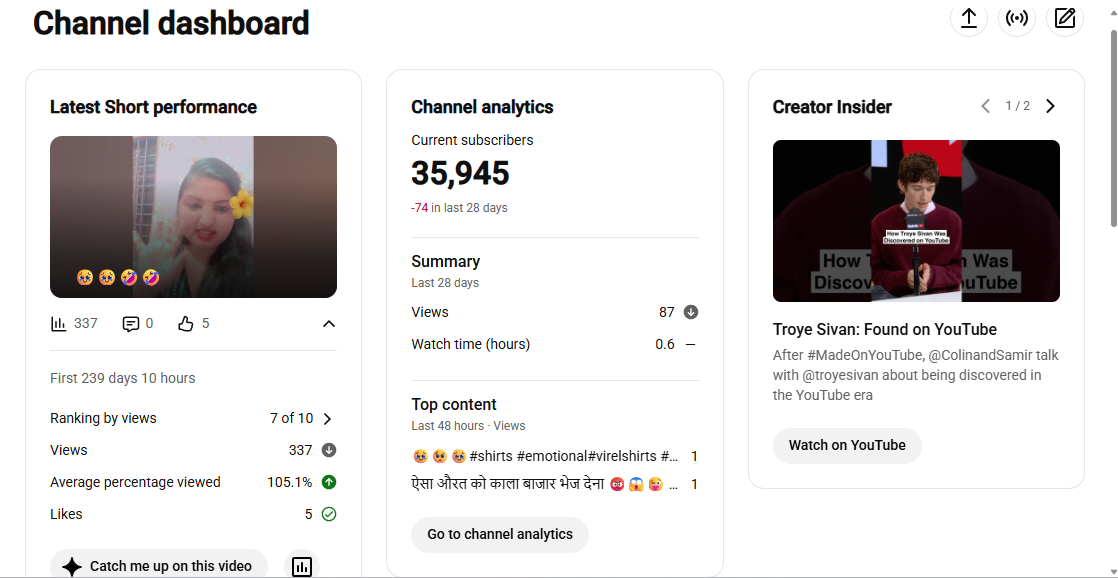Click the views bar chart icon showing 337
Screen dimensions: 1118x578
pyautogui.click(x=58, y=324)
